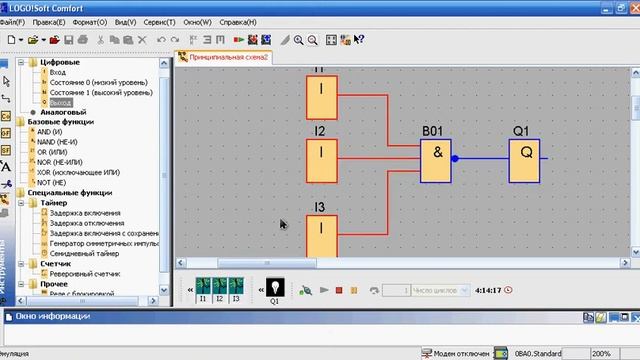Viewport: 640px width, 360px height.
Task: Select the arrow selection tool in sidebar
Action: click(x=6, y=82)
